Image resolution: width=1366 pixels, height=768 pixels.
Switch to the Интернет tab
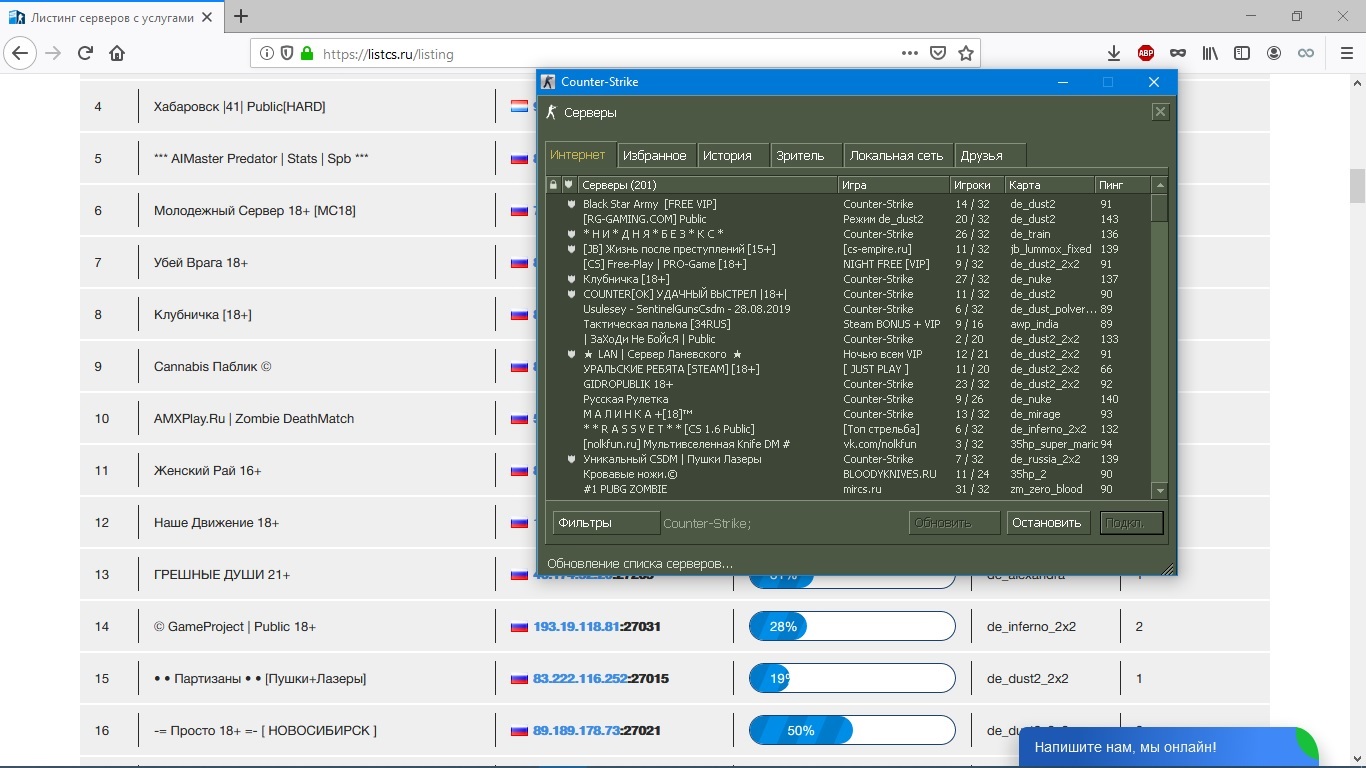[578, 155]
